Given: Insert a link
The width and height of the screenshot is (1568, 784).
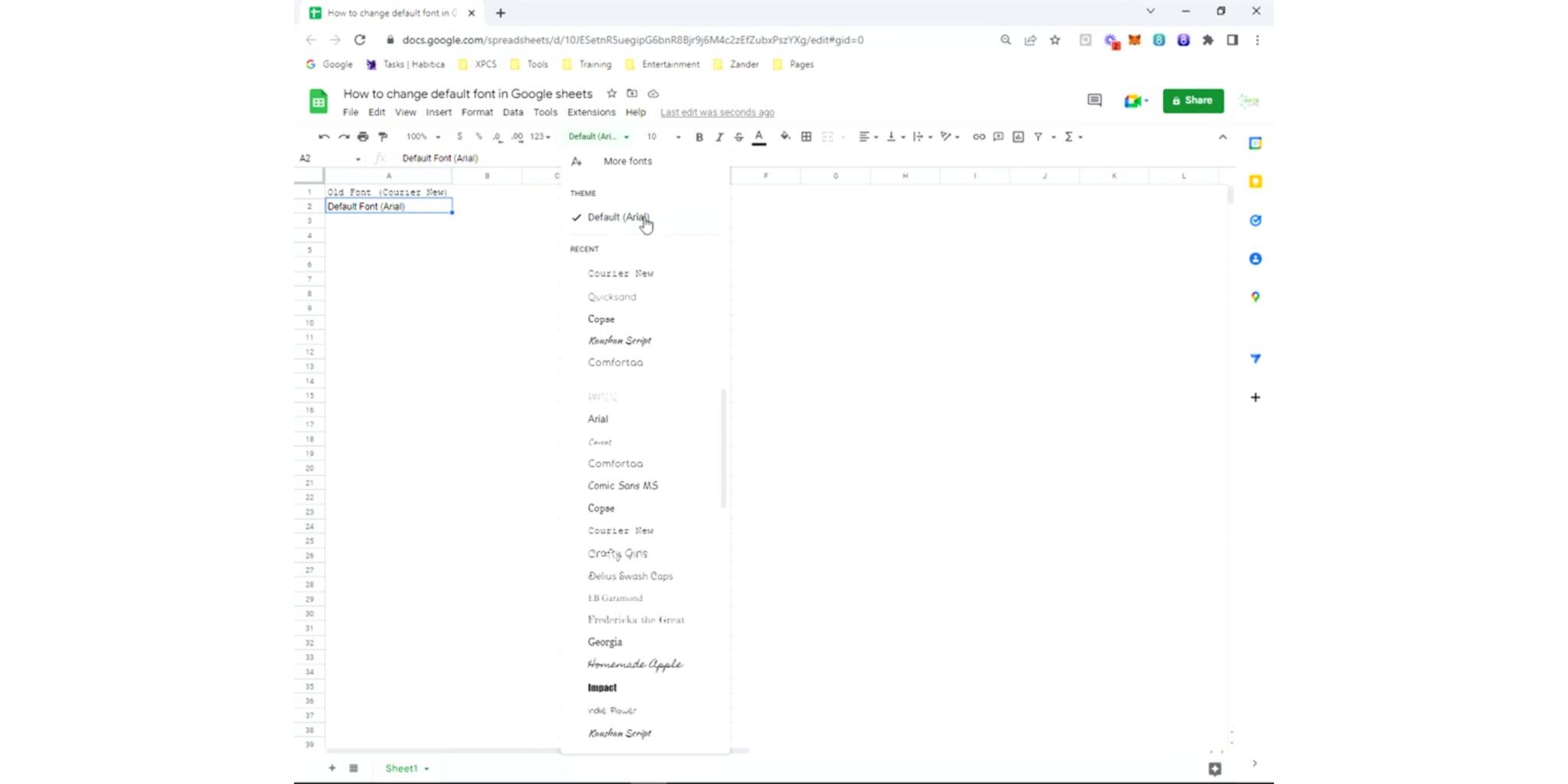Looking at the screenshot, I should tap(978, 137).
